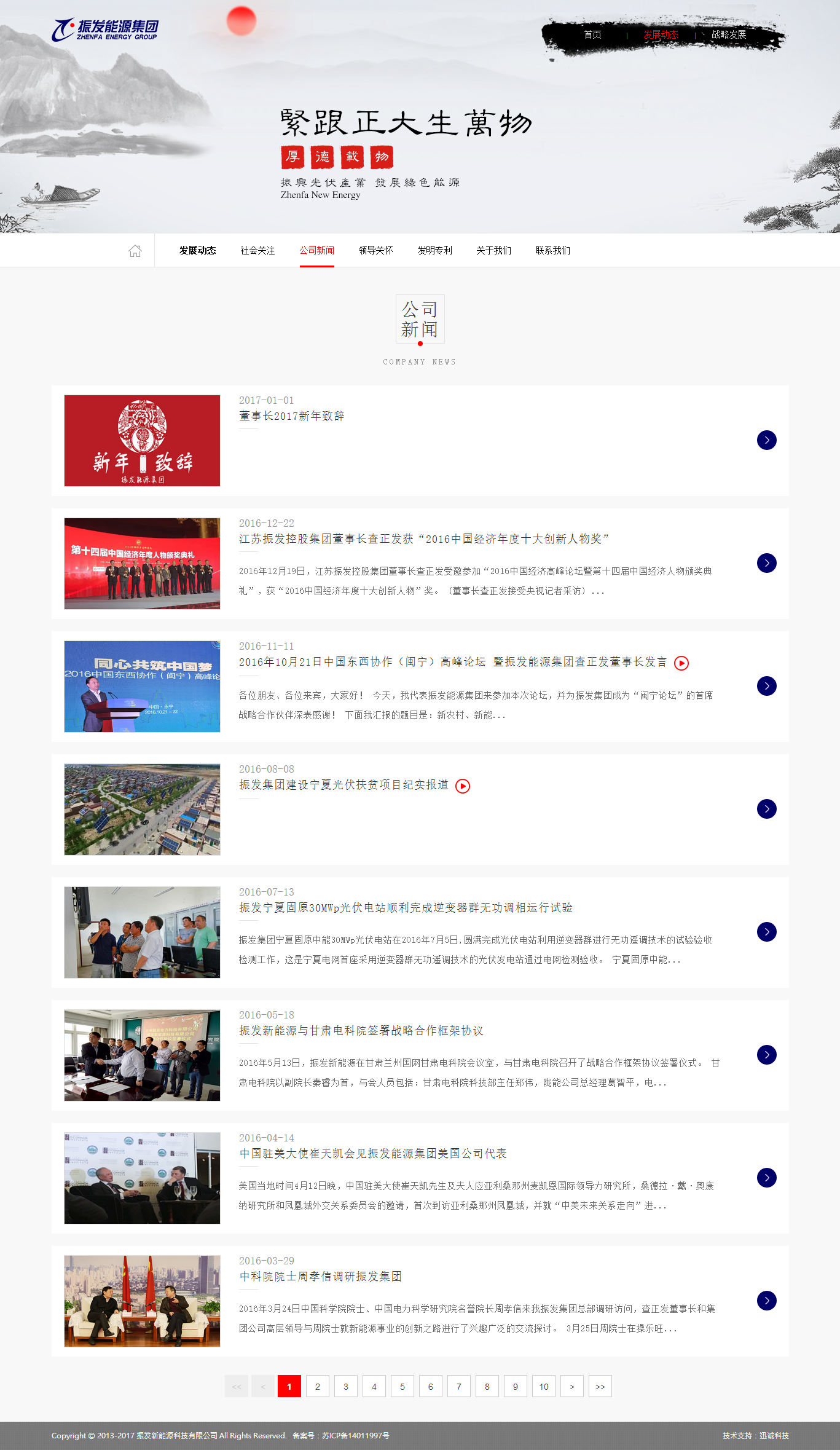Viewport: 840px width, 1450px height.
Task: Click the red 新年致辞 thumbnail image
Action: click(142, 440)
